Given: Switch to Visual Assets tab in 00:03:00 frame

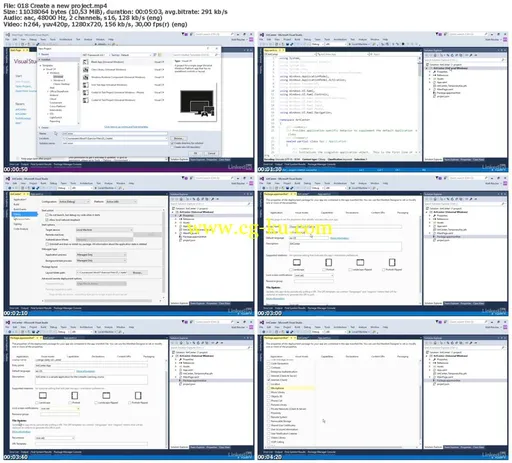Looking at the screenshot, I should coord(301,213).
